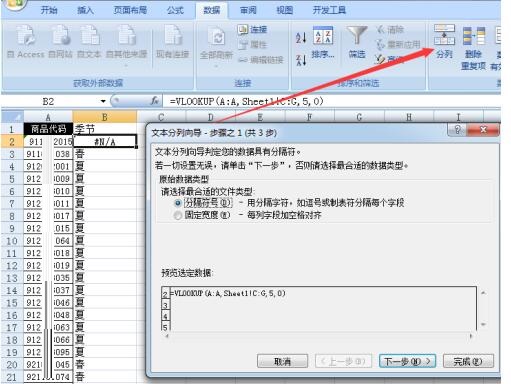
Task: Click the 春 cell in row 20
Action: tap(105, 365)
